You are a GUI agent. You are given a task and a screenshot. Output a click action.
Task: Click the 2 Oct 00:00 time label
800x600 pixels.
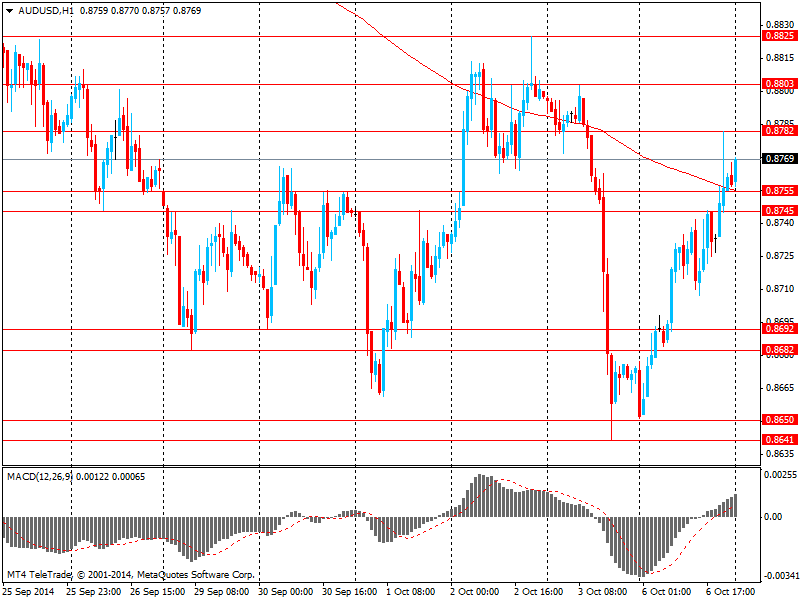click(x=475, y=591)
